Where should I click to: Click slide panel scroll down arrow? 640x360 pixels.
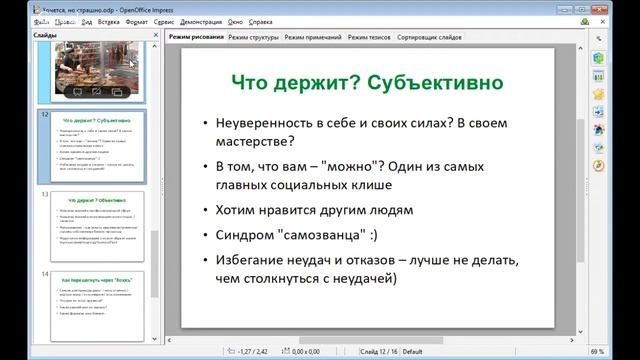pyautogui.click(x=154, y=339)
